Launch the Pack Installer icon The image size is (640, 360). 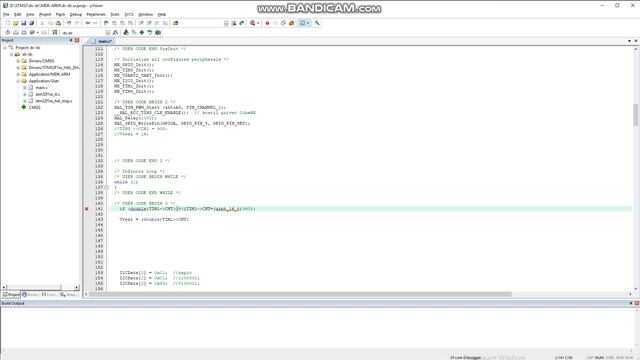pyautogui.click(x=158, y=32)
